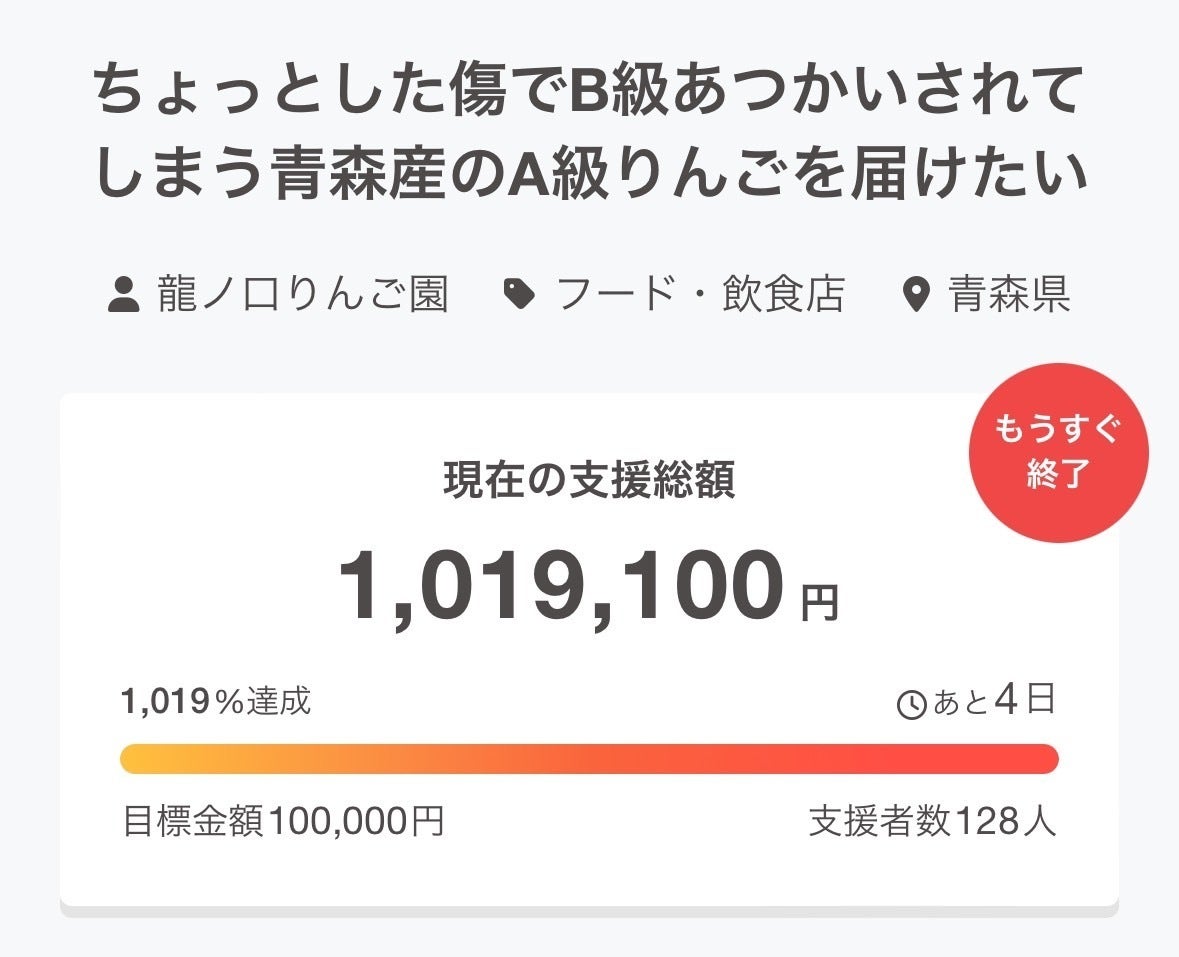Click the red もうすぐ終了 badge

(1059, 453)
